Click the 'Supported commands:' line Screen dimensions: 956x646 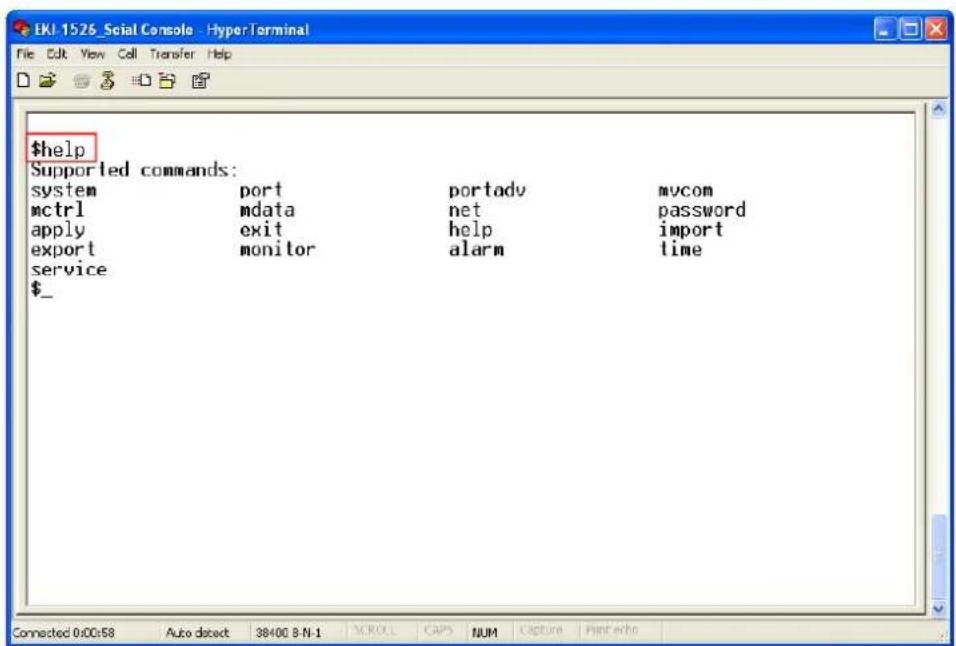[x=134, y=170]
